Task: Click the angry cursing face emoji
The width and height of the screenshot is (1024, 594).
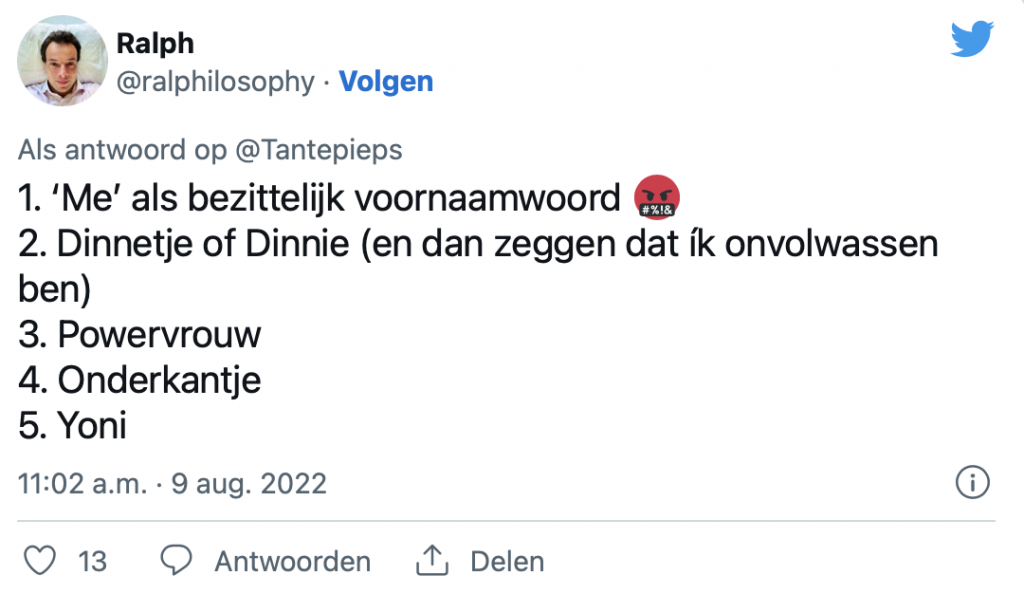Action: [x=657, y=198]
